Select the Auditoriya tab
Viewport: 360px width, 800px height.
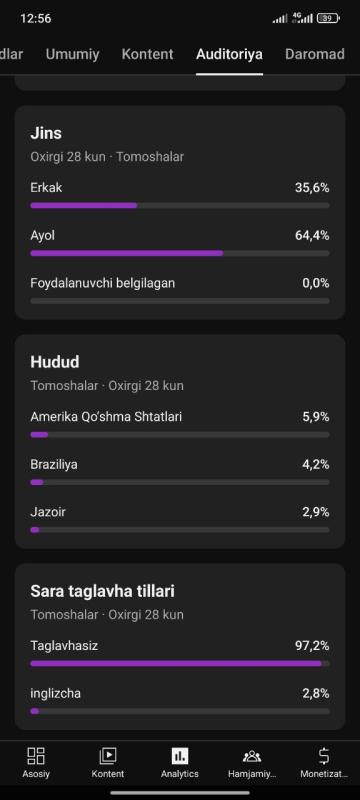229,54
